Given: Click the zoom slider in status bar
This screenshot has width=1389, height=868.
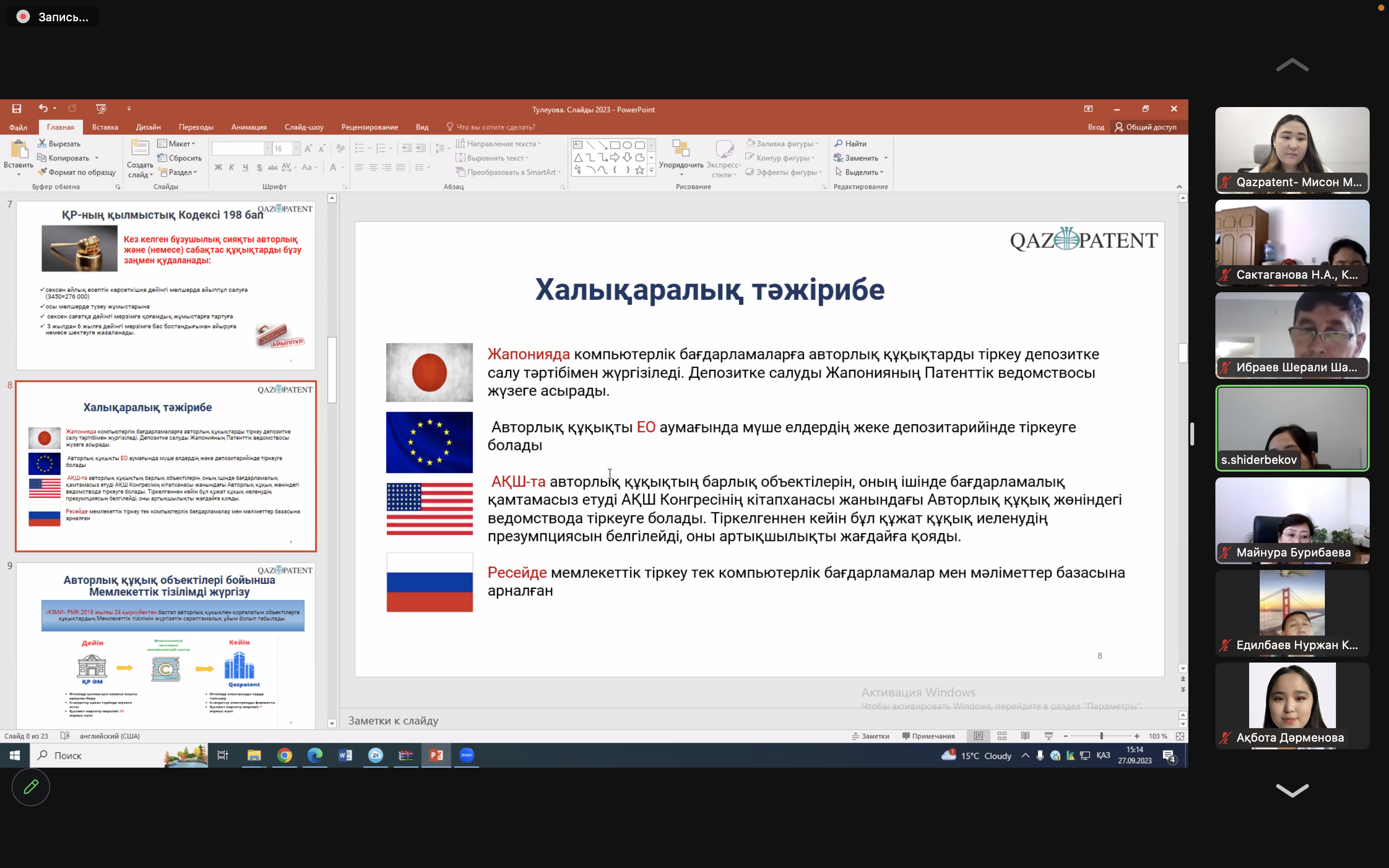Looking at the screenshot, I should coord(1101,736).
